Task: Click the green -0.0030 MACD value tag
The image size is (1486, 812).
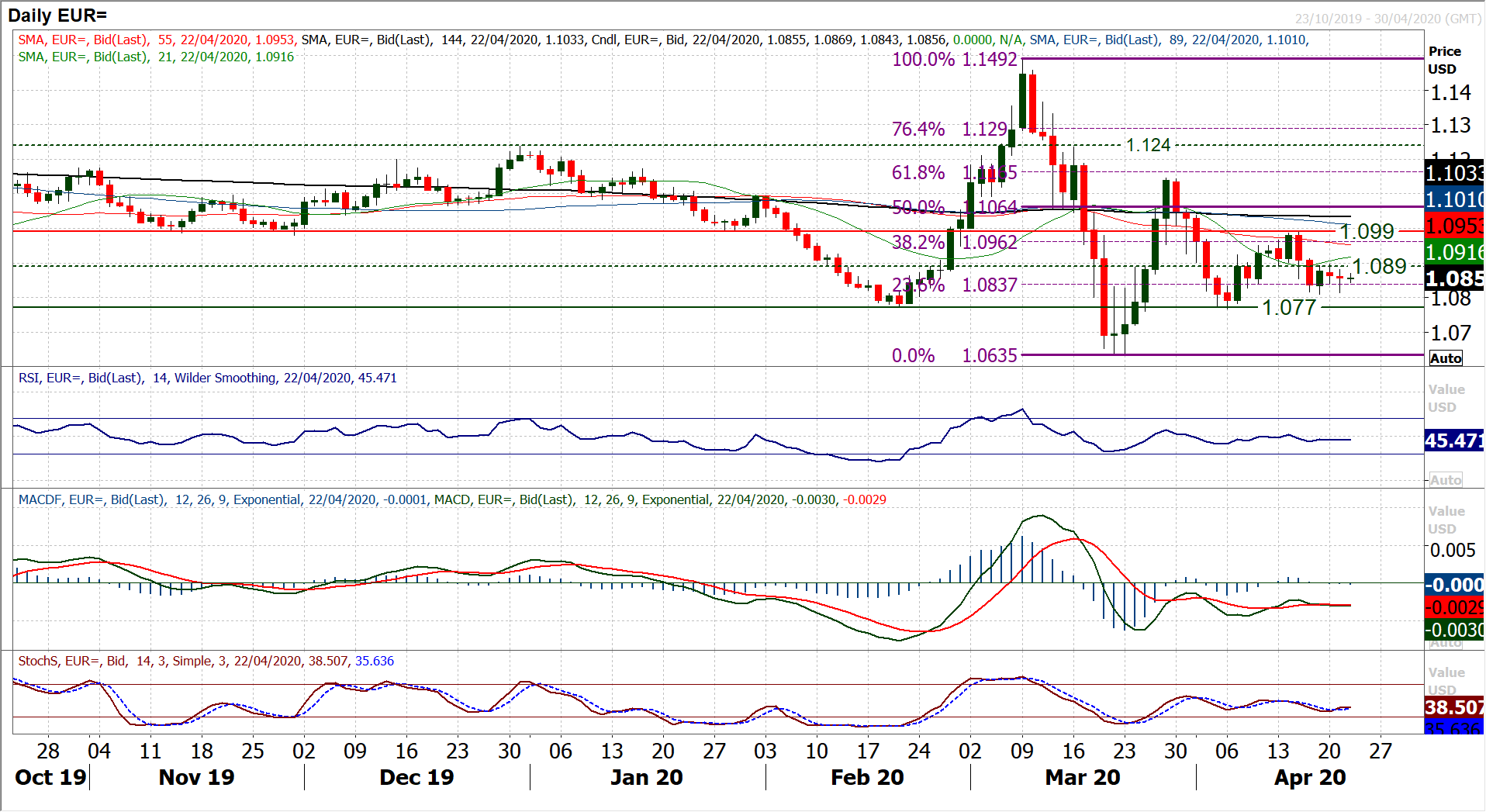Action: (x=1454, y=630)
